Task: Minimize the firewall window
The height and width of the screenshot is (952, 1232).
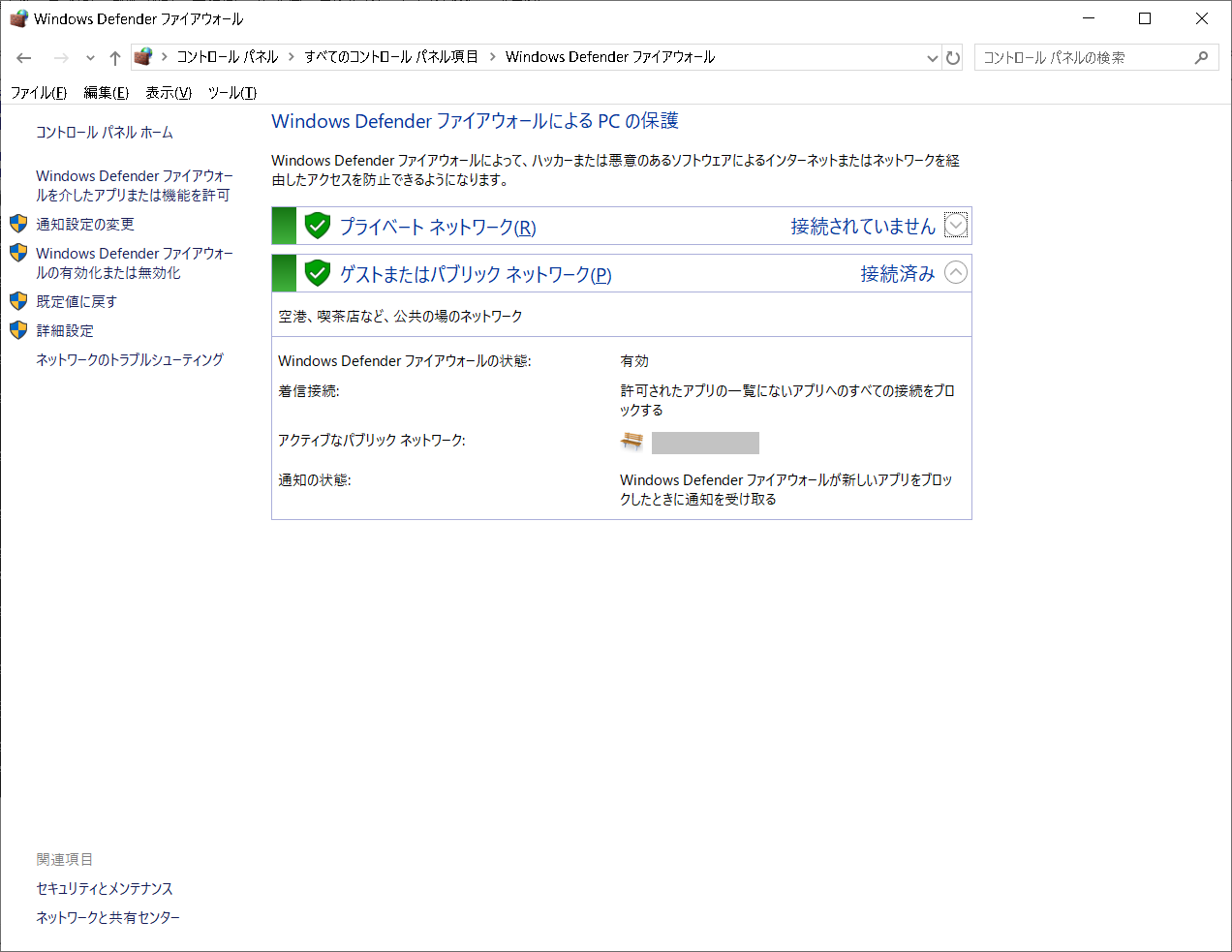Action: click(1089, 18)
